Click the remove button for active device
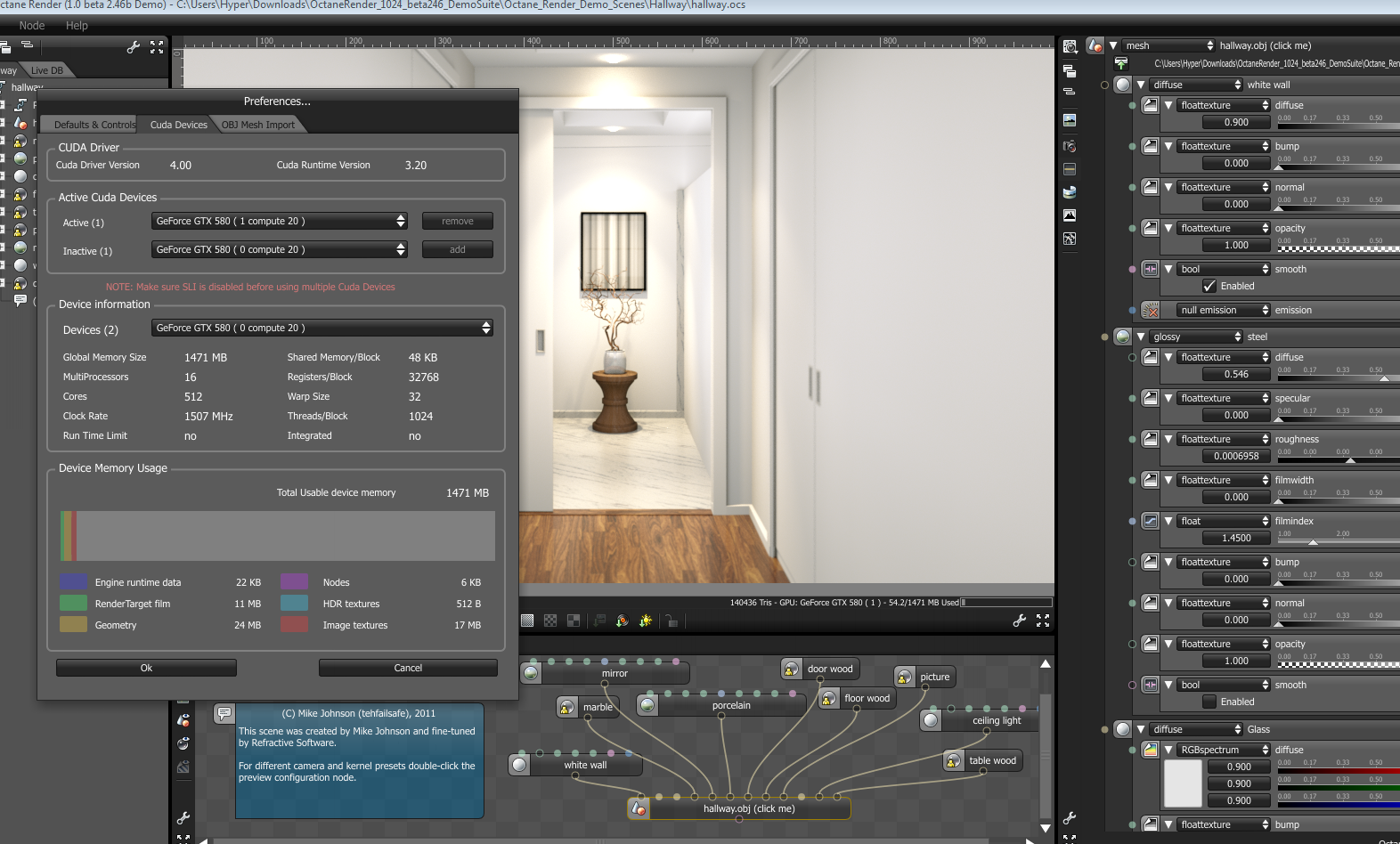 point(458,221)
